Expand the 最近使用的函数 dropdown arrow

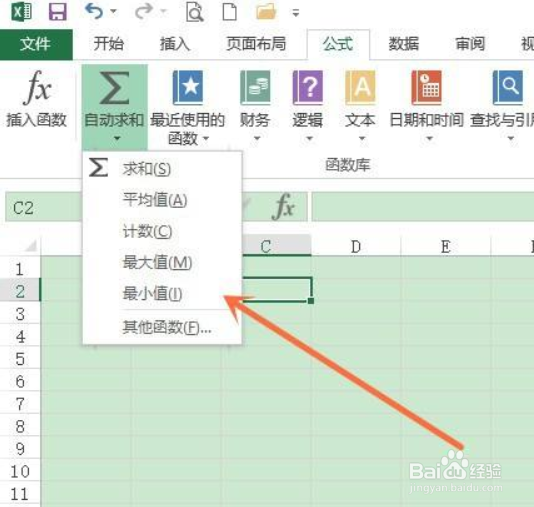coord(205,139)
